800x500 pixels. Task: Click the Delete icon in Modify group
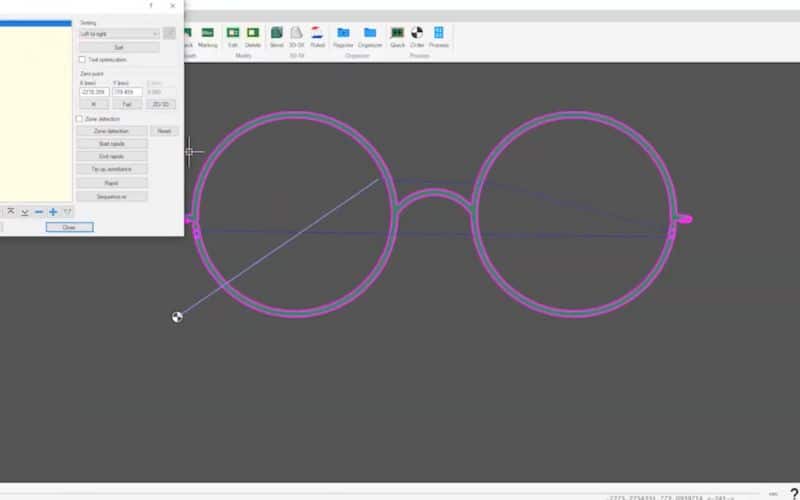[253, 34]
